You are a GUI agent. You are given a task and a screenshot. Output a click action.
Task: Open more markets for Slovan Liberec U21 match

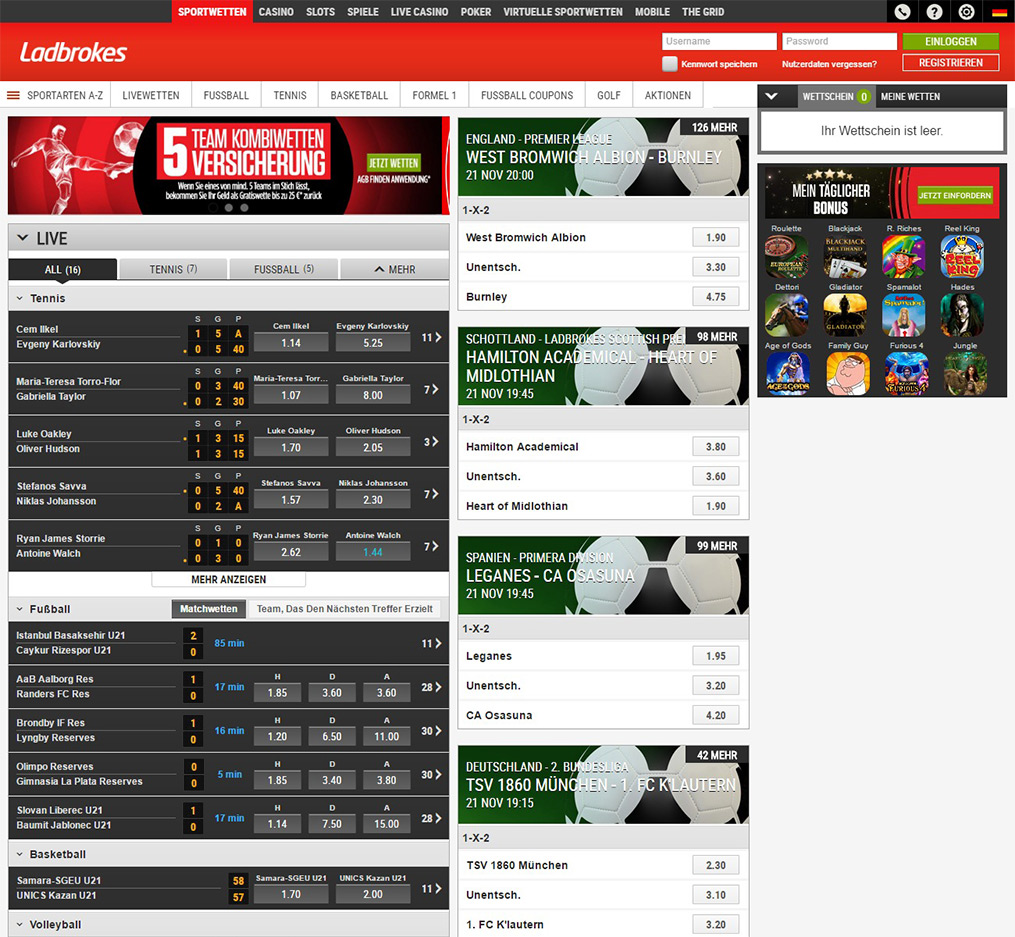point(432,818)
